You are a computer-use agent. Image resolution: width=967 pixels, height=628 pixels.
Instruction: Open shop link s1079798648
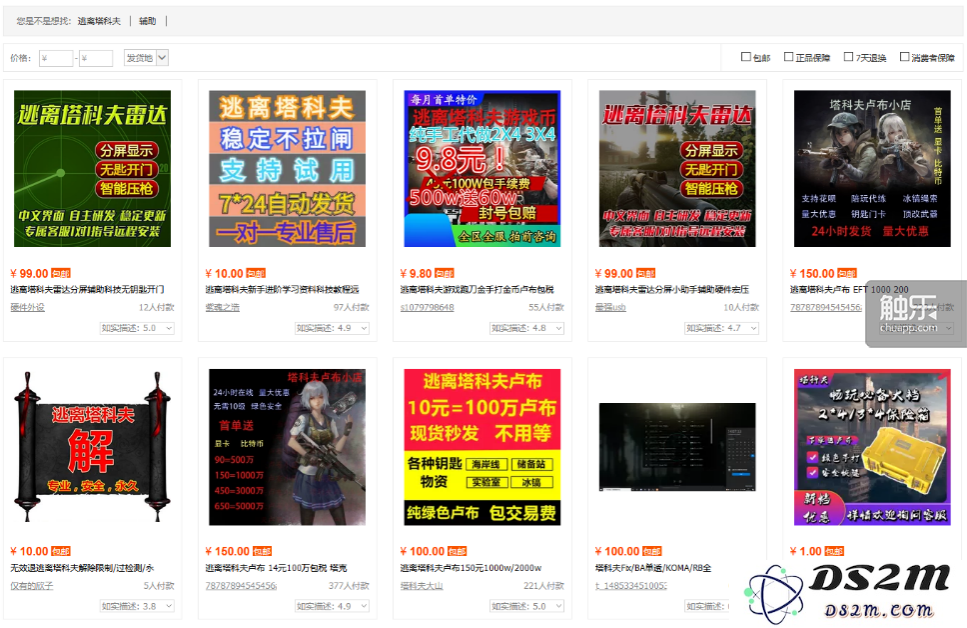click(427, 307)
